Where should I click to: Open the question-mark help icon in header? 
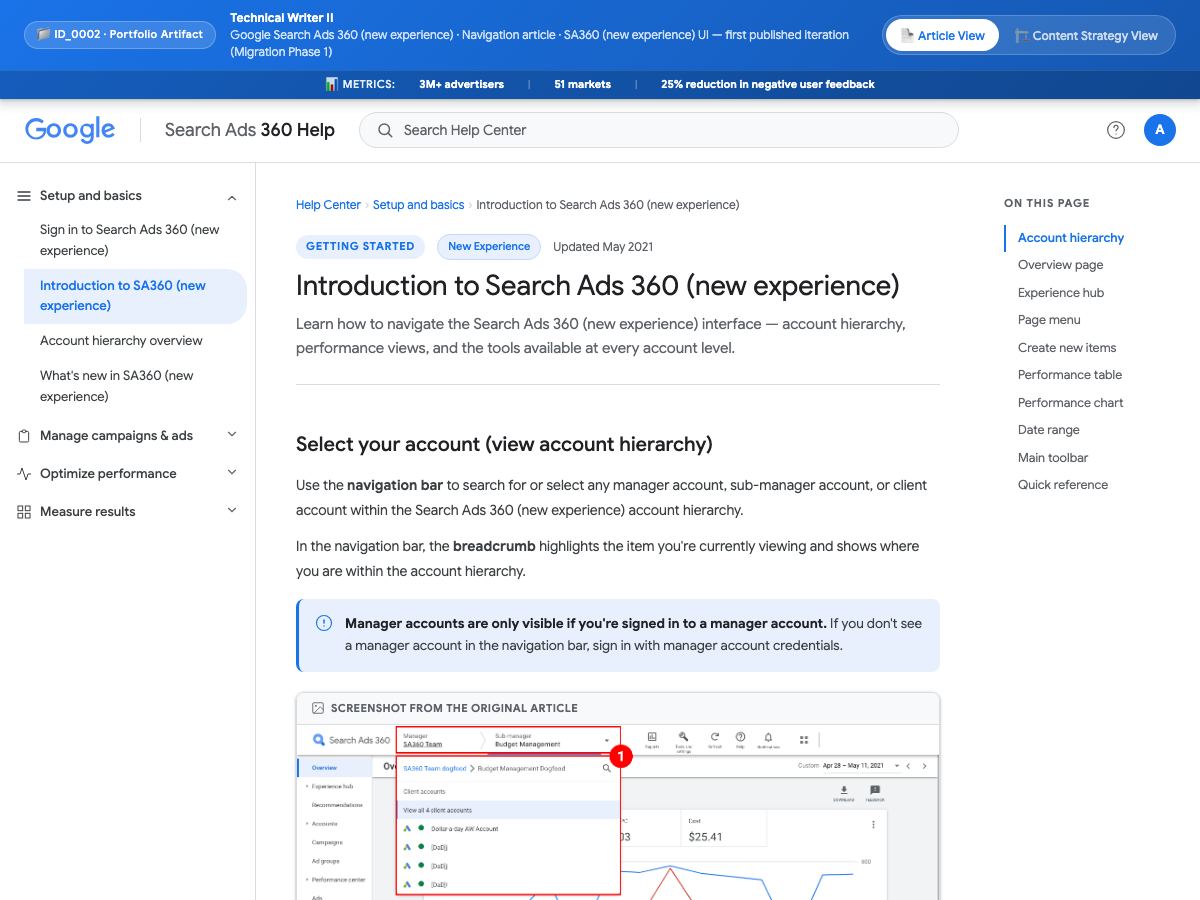pos(1116,130)
